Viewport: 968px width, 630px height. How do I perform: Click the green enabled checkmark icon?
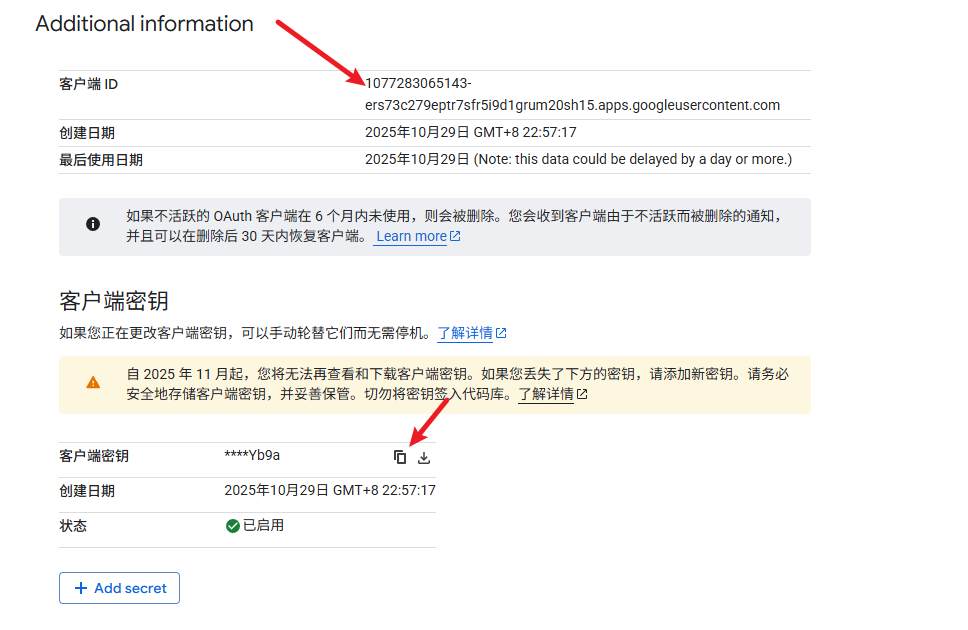point(233,526)
